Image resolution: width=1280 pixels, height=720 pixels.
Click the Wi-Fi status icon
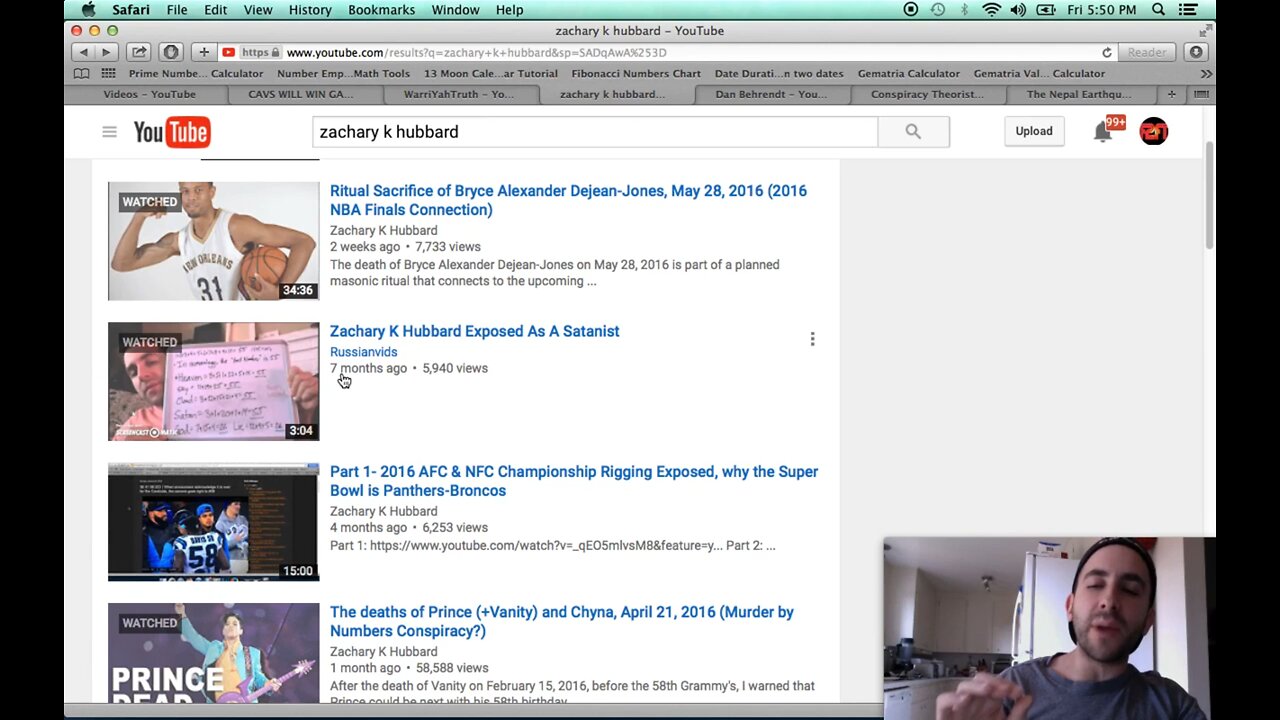(991, 10)
